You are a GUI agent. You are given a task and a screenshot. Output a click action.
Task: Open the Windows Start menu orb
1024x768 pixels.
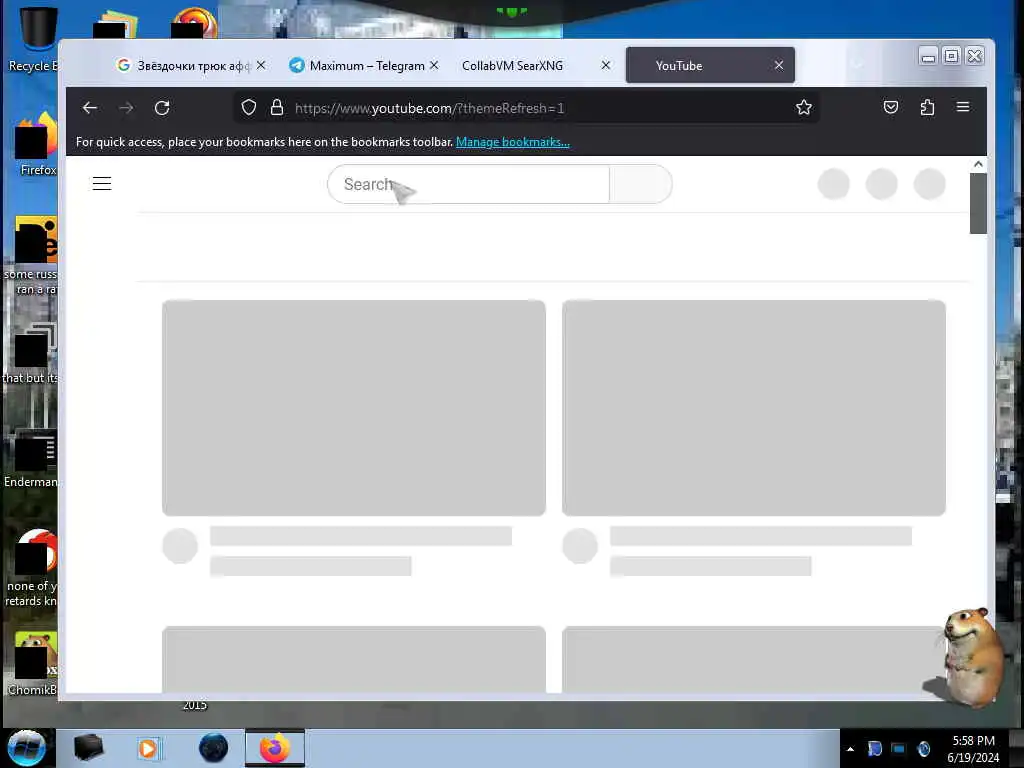coord(26,748)
